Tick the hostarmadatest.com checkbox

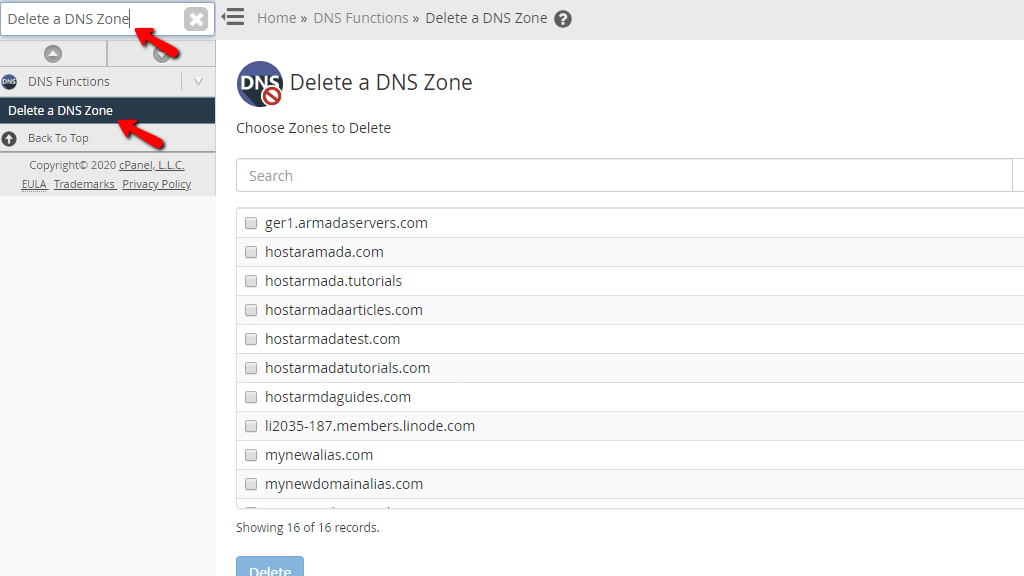point(251,339)
